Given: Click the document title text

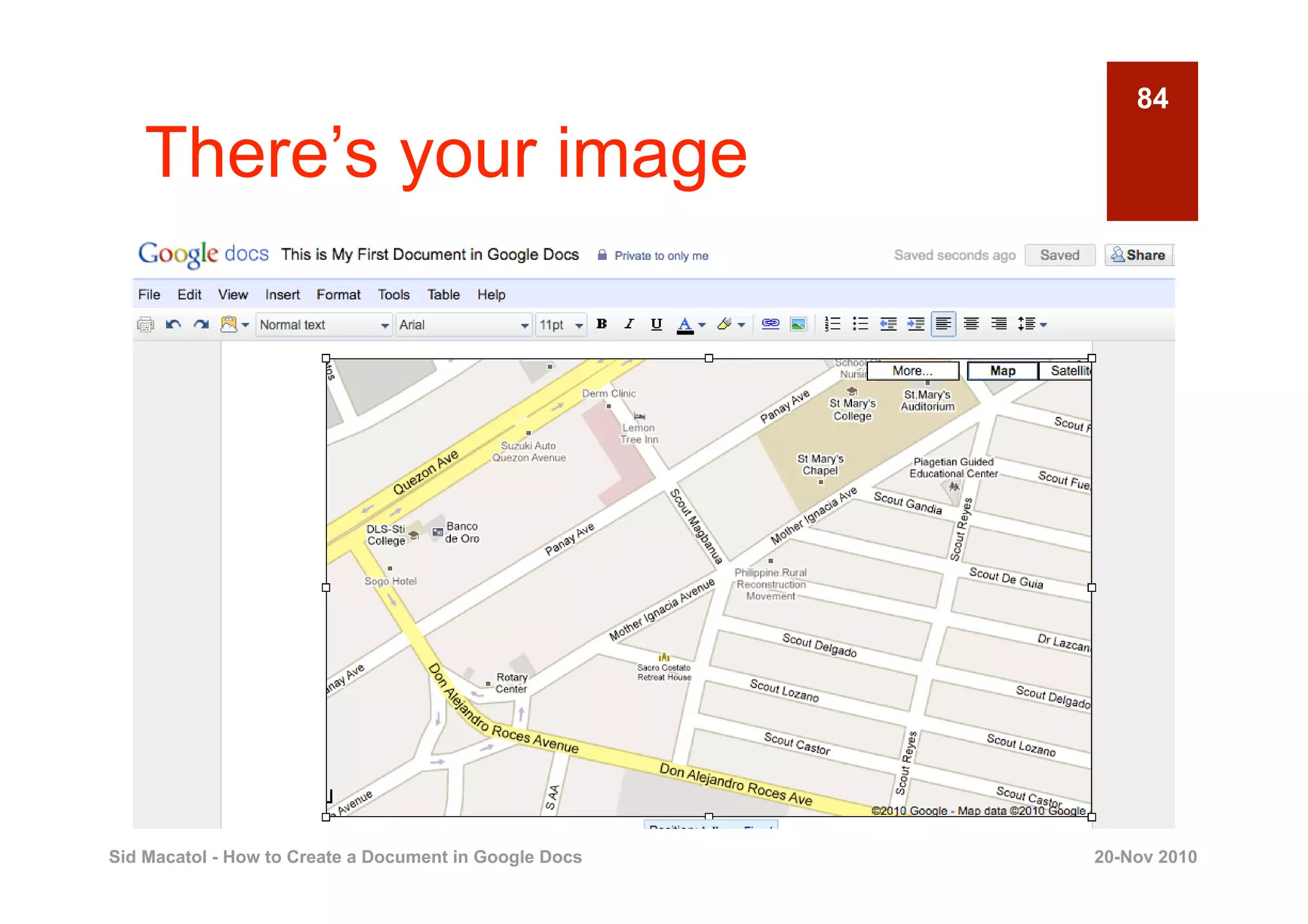Looking at the screenshot, I should pos(430,255).
